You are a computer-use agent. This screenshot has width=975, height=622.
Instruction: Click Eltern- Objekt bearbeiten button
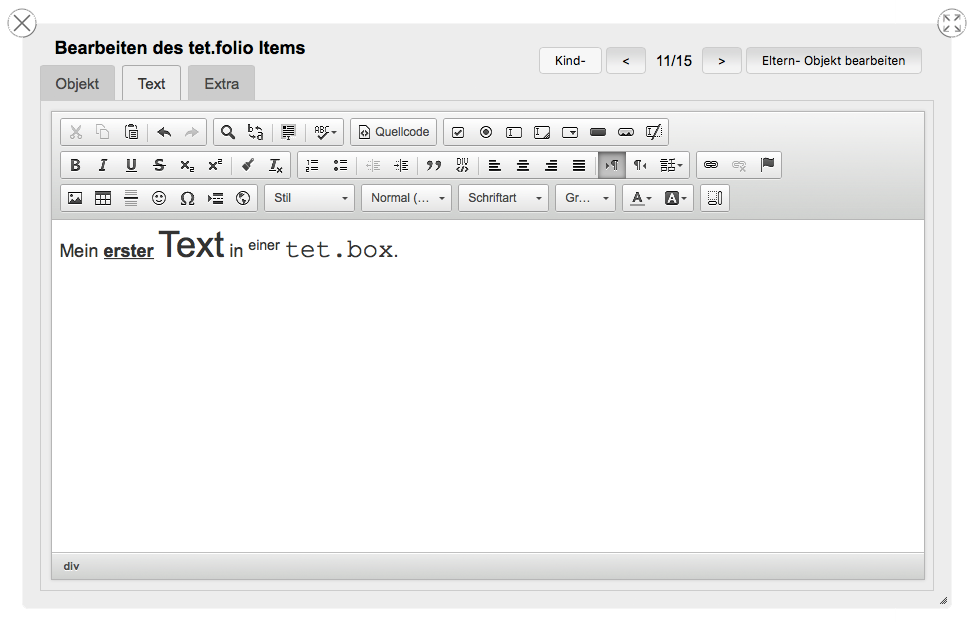click(833, 61)
